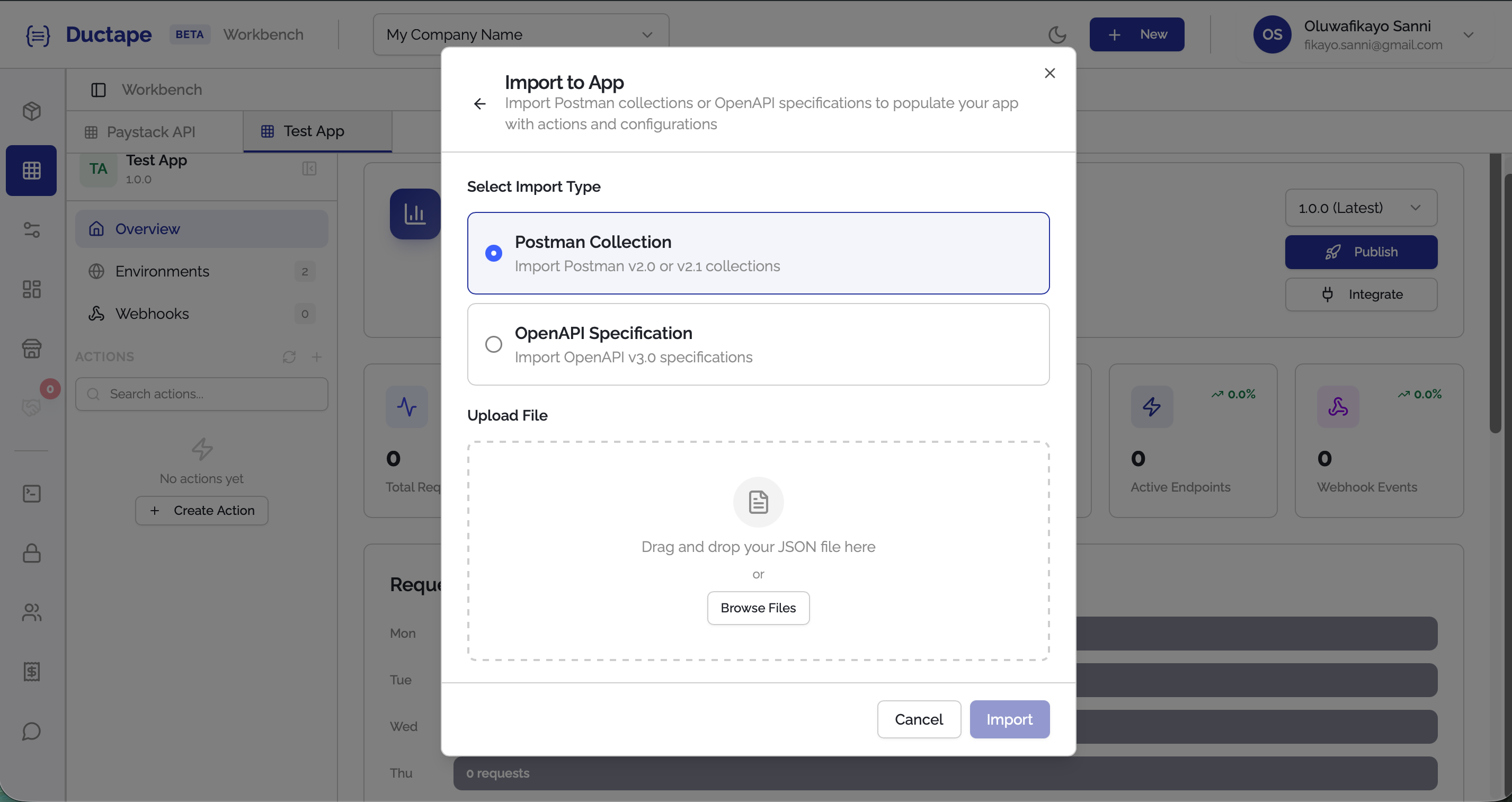This screenshot has height=802, width=1512.
Task: Collapse the Test App panel
Action: coord(309,168)
